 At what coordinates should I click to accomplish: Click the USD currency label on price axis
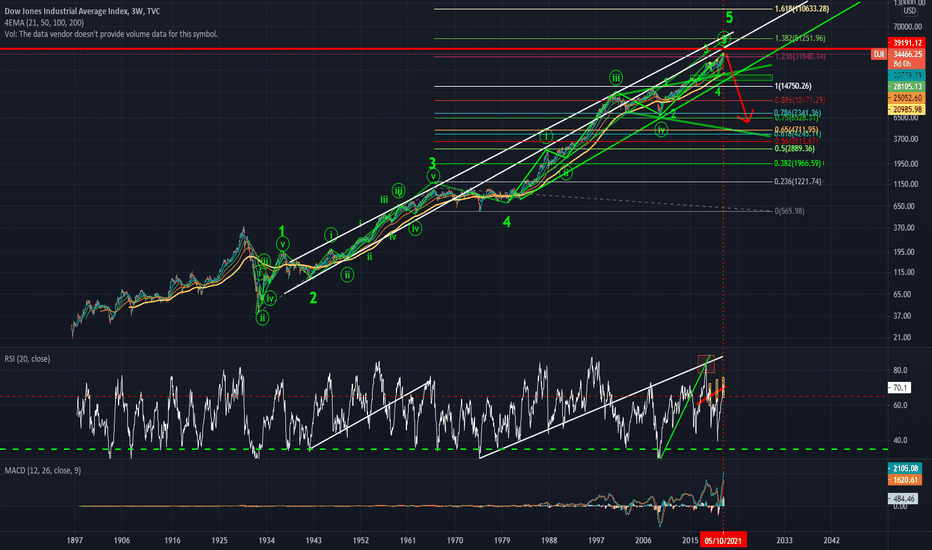(909, 11)
